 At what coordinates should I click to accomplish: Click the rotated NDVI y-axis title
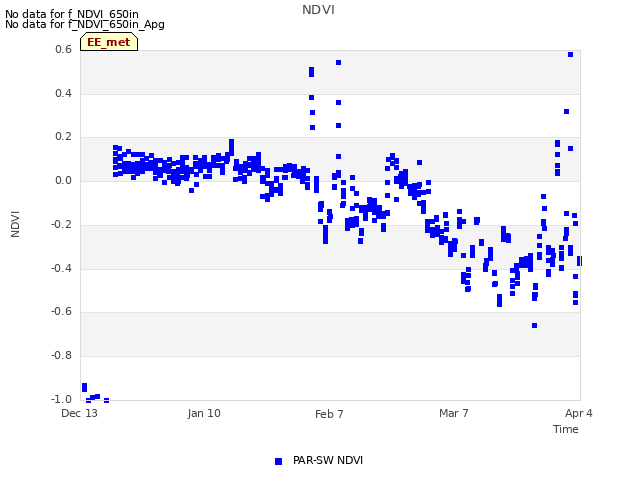[15, 224]
